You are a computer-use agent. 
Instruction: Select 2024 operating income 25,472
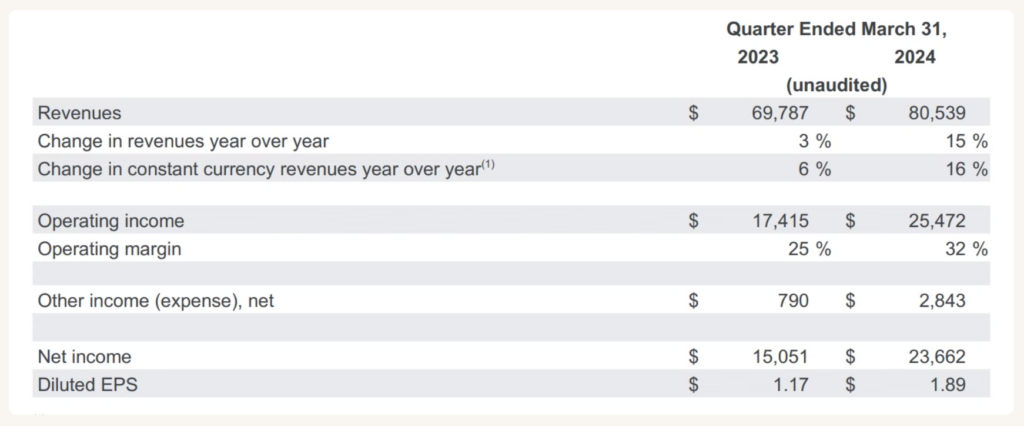point(936,221)
